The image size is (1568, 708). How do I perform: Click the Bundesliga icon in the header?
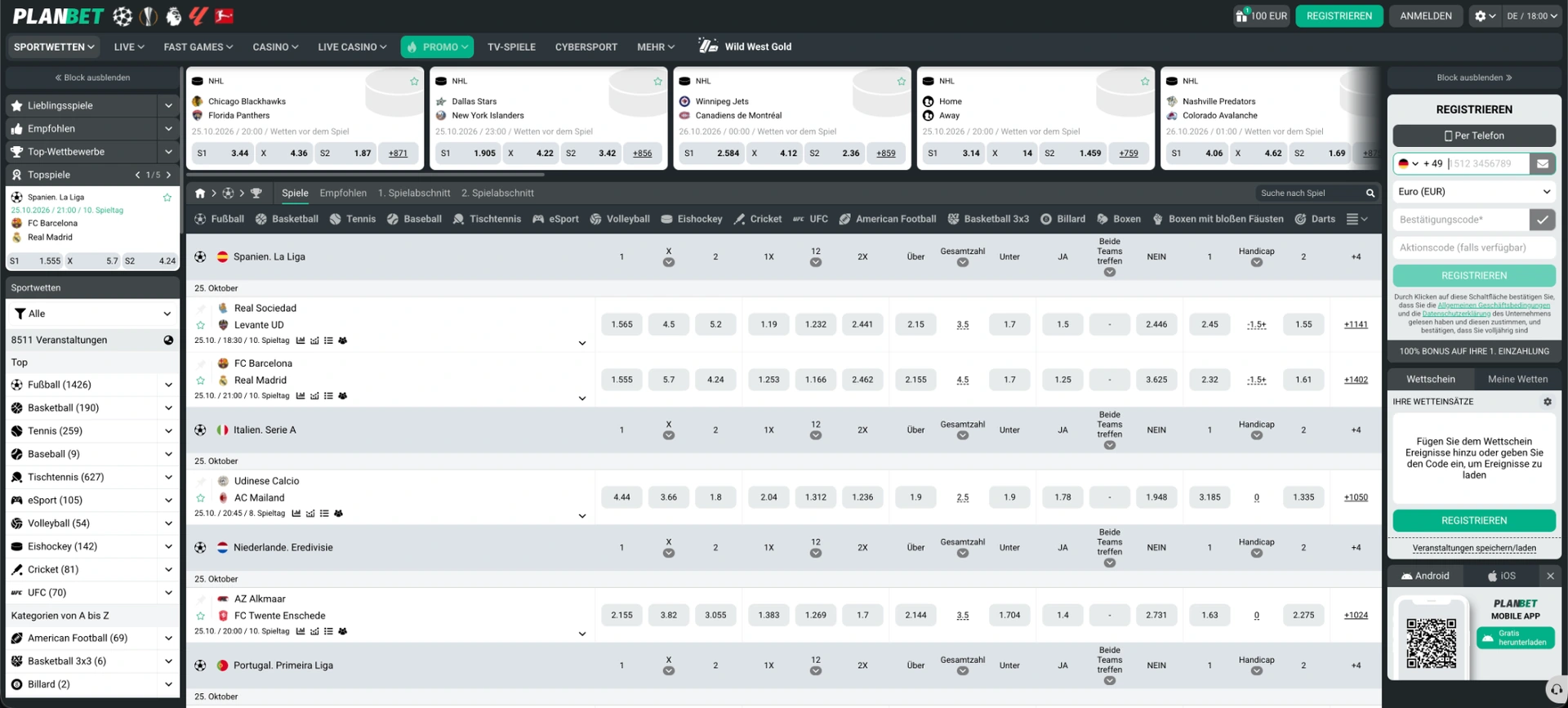pyautogui.click(x=224, y=16)
